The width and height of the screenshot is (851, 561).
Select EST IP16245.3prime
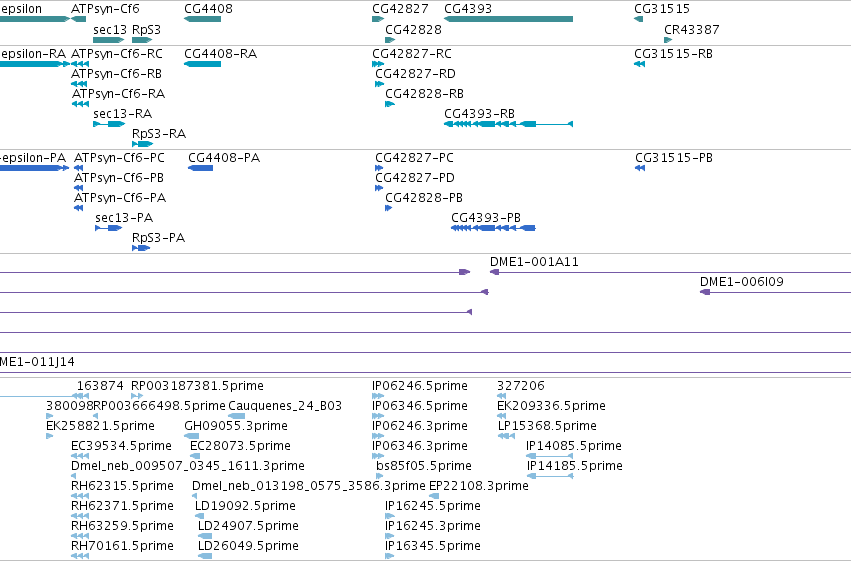(x=433, y=526)
